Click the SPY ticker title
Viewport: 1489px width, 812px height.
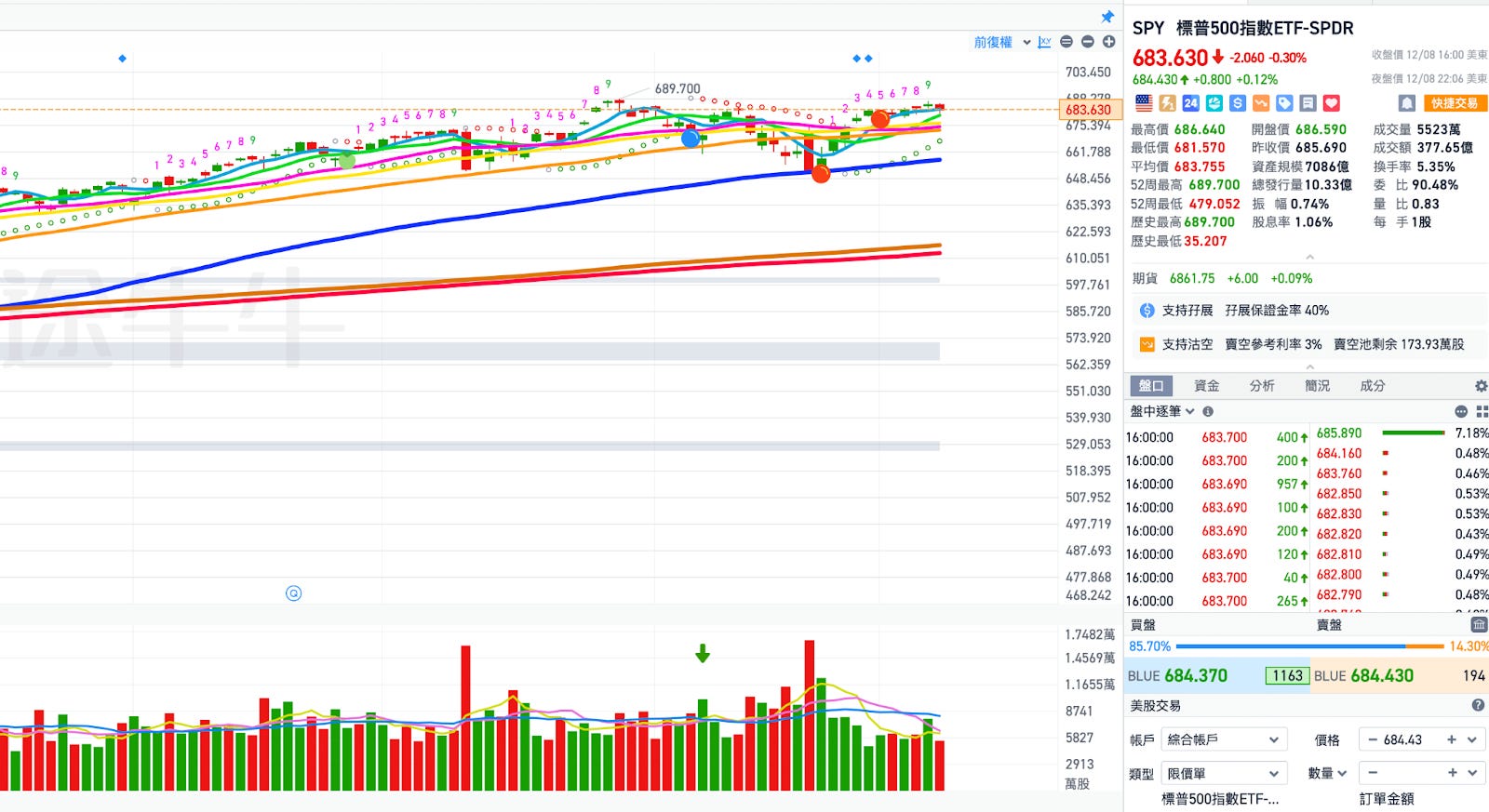[x=1147, y=28]
